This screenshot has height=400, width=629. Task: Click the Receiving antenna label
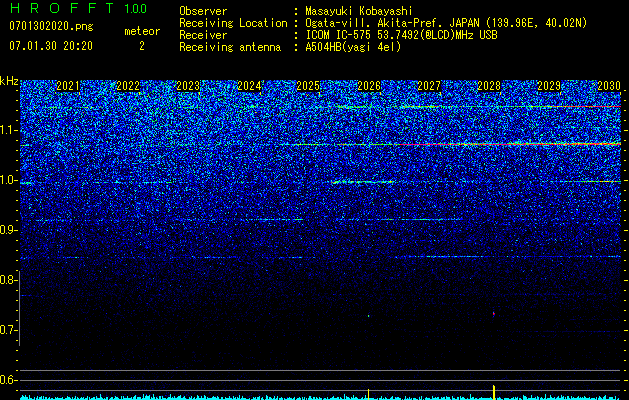click(x=230, y=47)
